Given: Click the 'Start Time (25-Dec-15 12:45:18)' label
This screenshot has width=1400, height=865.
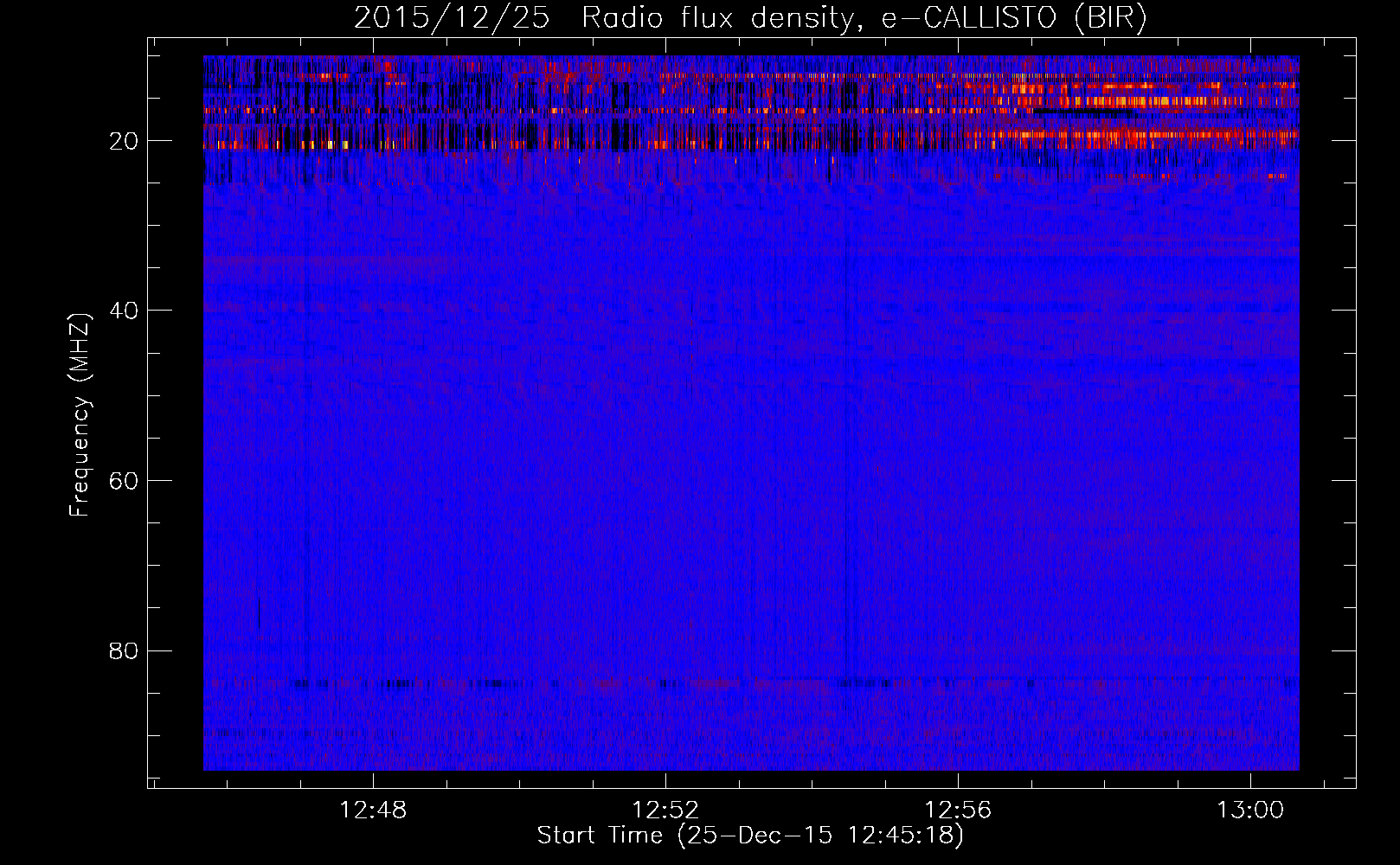Looking at the screenshot, I should 750,836.
